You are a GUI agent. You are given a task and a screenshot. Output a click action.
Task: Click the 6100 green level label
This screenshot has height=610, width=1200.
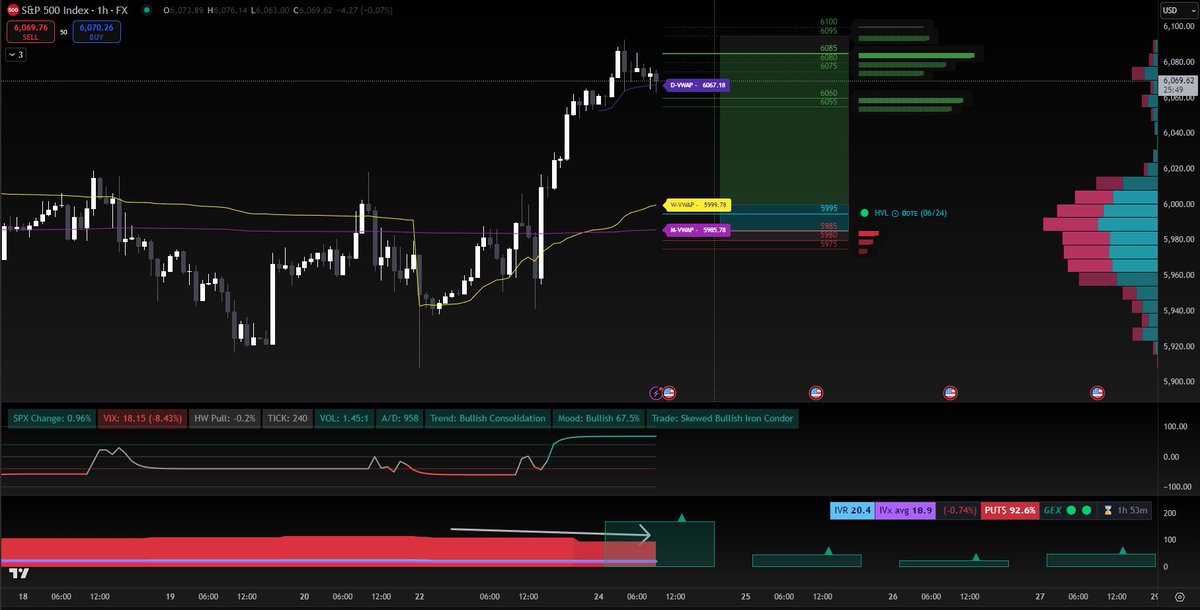tap(828, 21)
